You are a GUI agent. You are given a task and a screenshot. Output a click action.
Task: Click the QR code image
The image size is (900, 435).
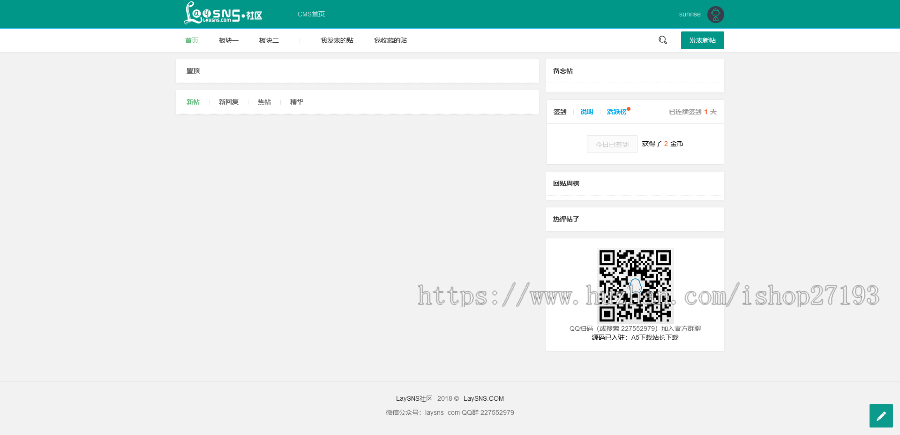pos(635,285)
